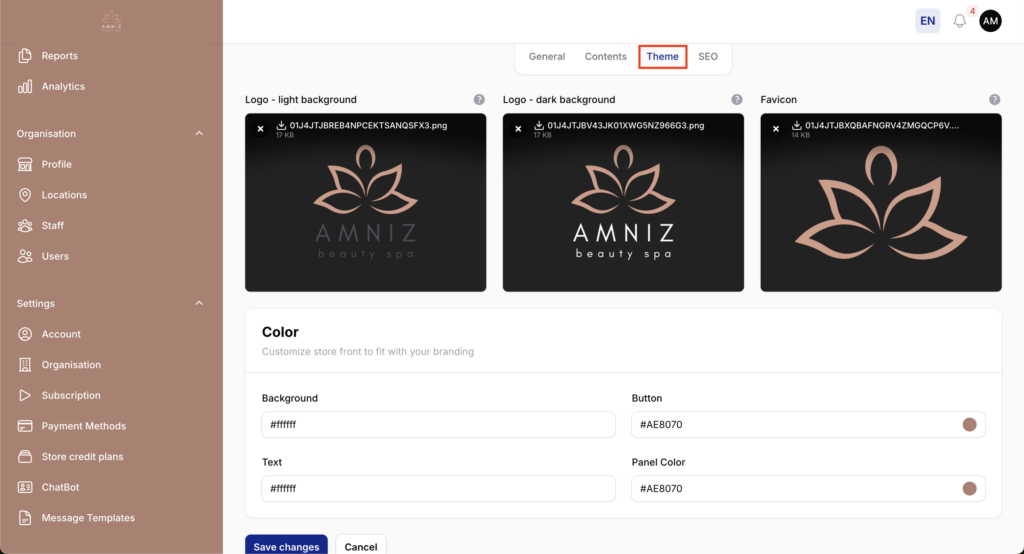Click the Locations pin icon
This screenshot has height=554, width=1024.
tap(25, 195)
